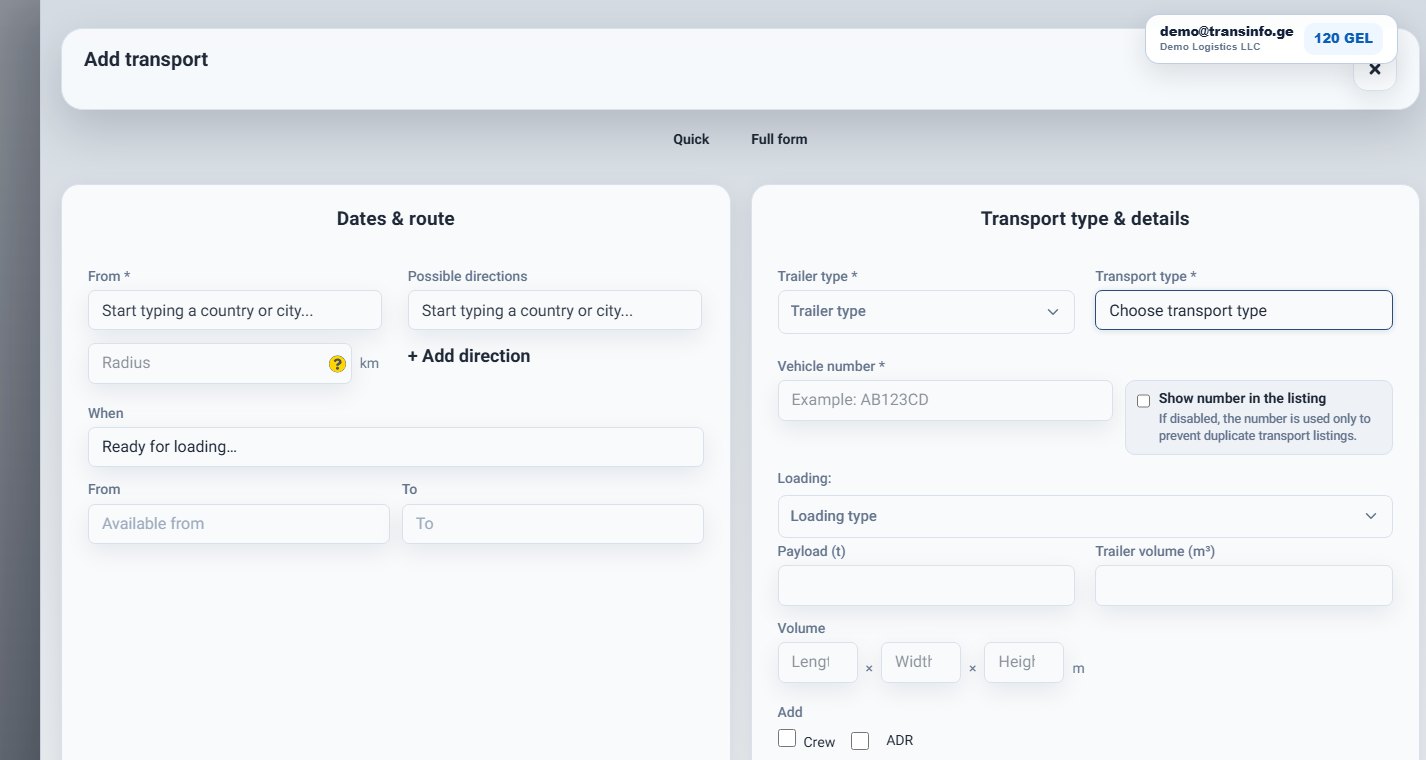Click the Trailer volume input
Image resolution: width=1426 pixels, height=760 pixels.
1244,585
